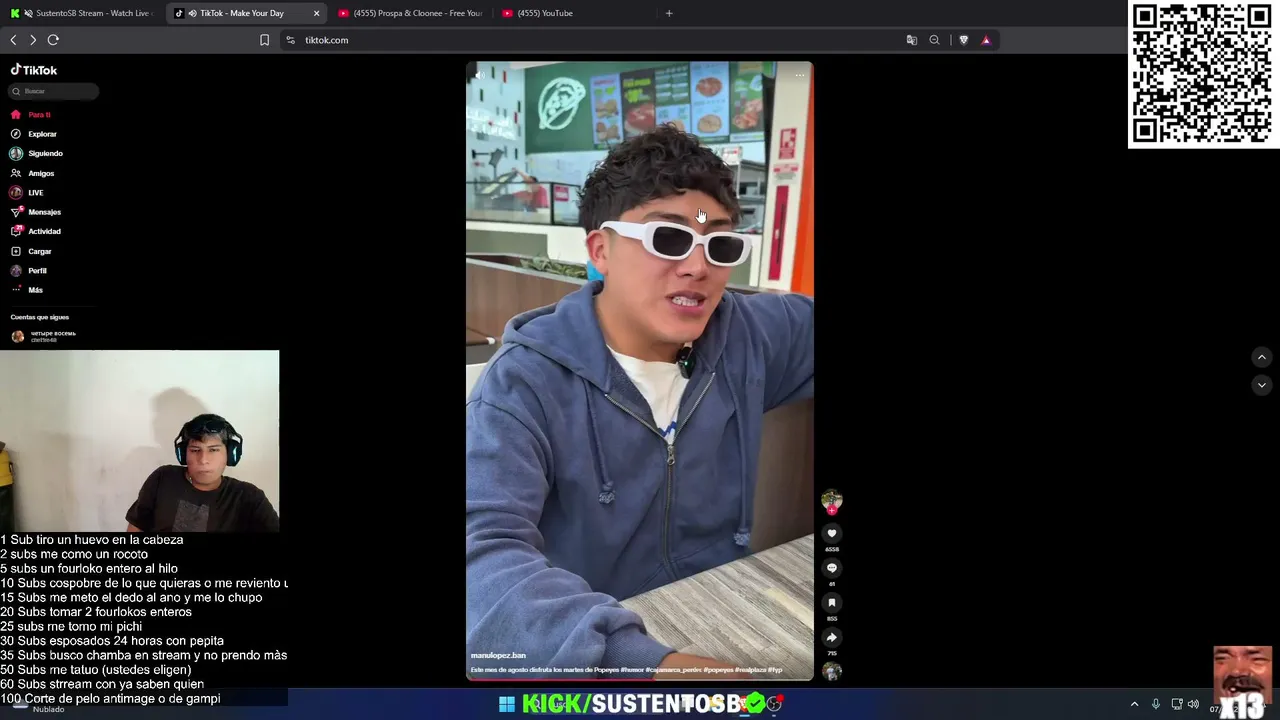Screen dimensions: 1280x720
Task: Open the Windows Start menu
Action: tap(507, 704)
